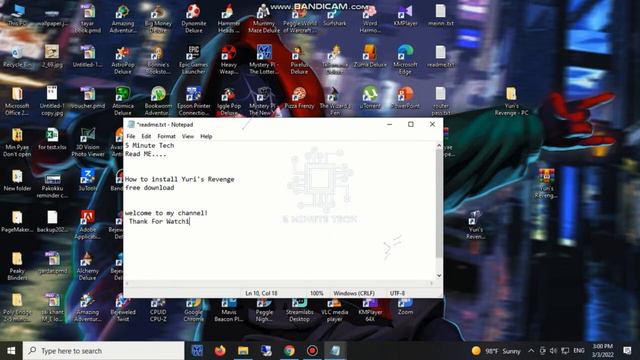This screenshot has height=360, width=640.
Task: Open the Format menu in Notepad
Action: pos(166,136)
